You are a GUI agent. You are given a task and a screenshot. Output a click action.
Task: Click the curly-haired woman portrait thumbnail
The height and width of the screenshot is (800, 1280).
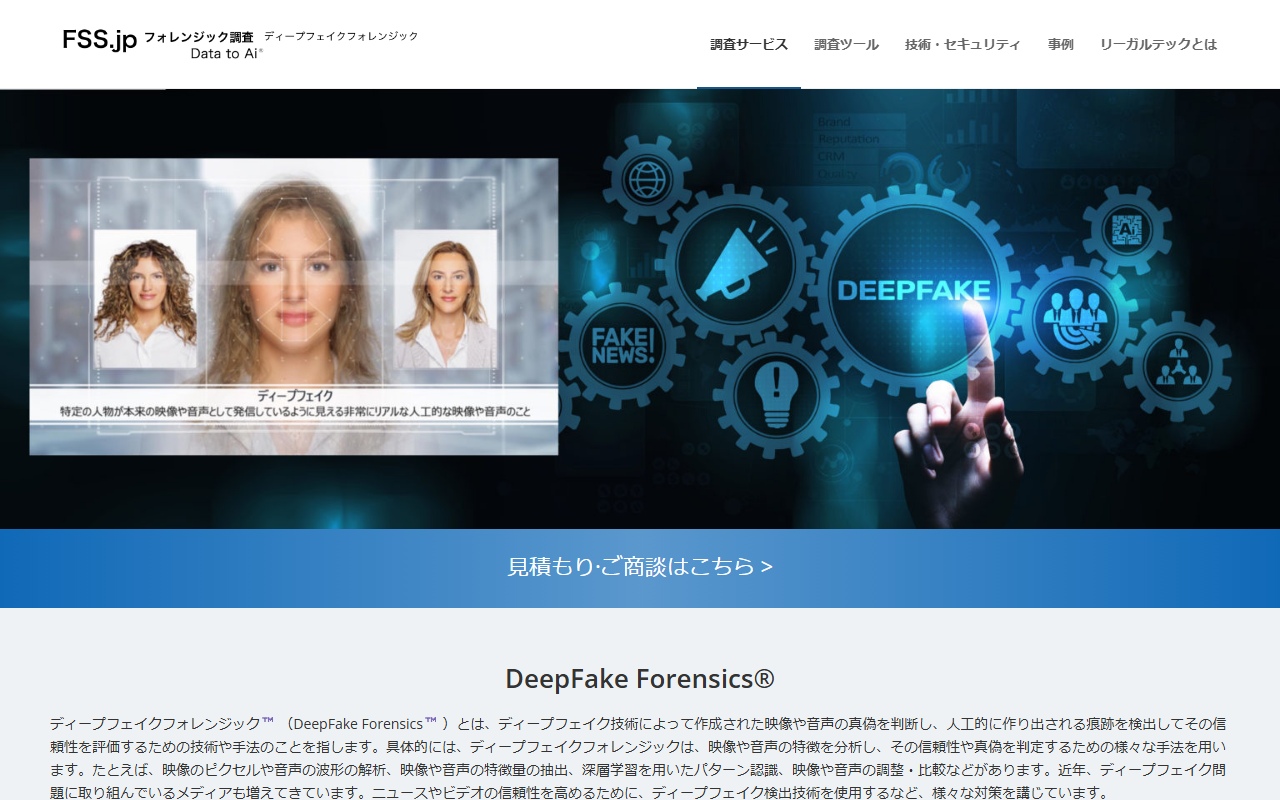point(145,299)
